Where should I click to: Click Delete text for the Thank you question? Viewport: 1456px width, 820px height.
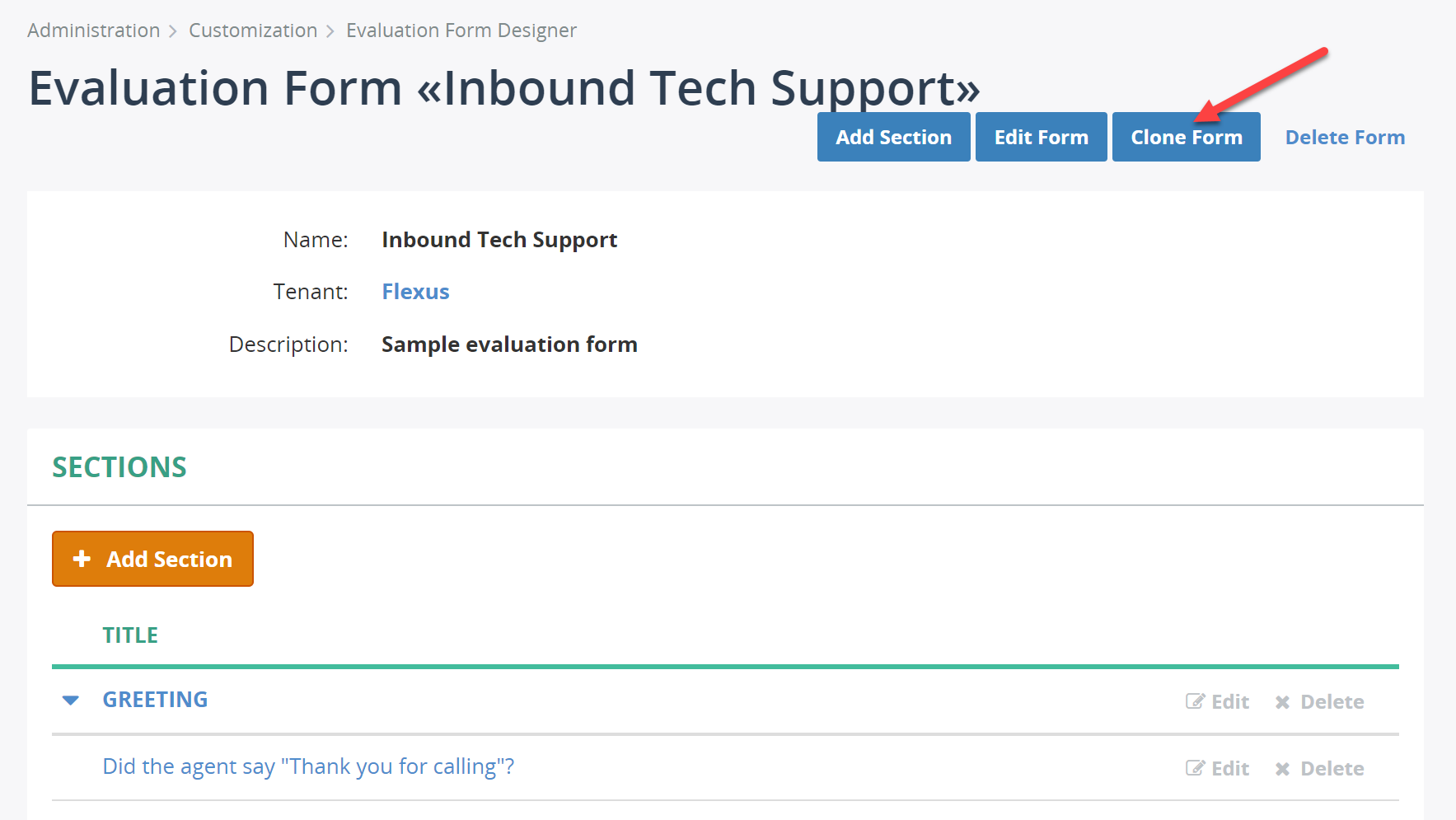point(1332,769)
